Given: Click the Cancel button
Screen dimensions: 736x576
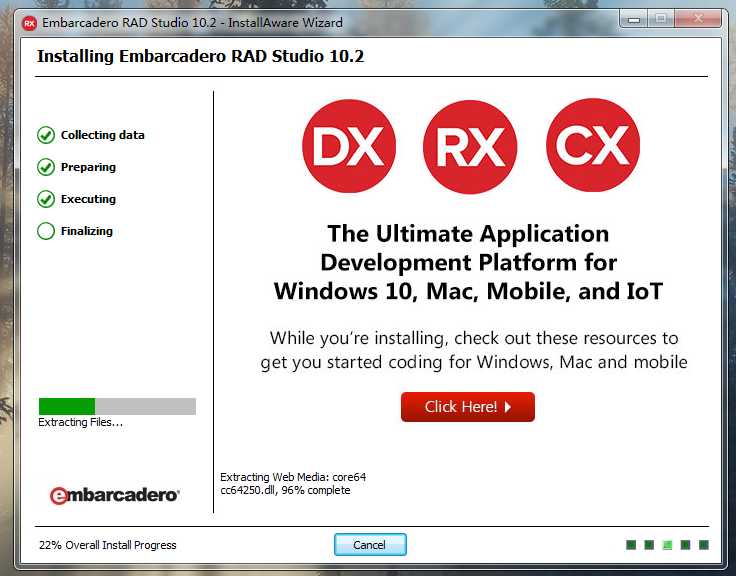Looking at the screenshot, I should click(x=370, y=545).
